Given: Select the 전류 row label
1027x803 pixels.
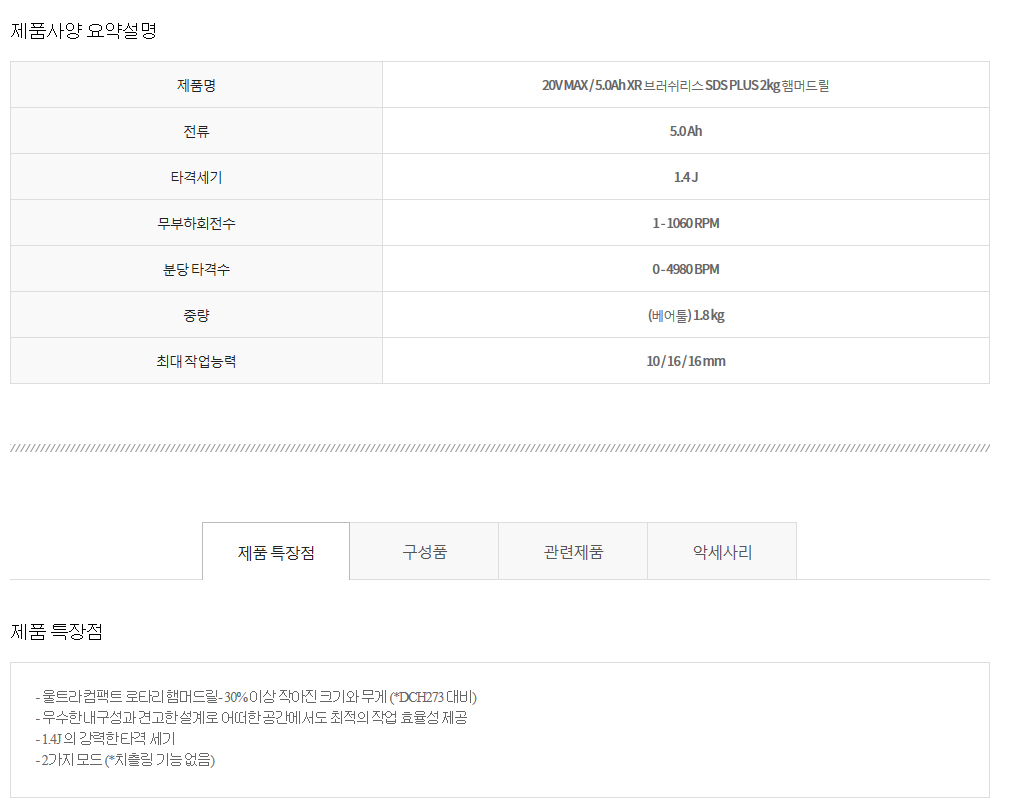Looking at the screenshot, I should tap(196, 131).
